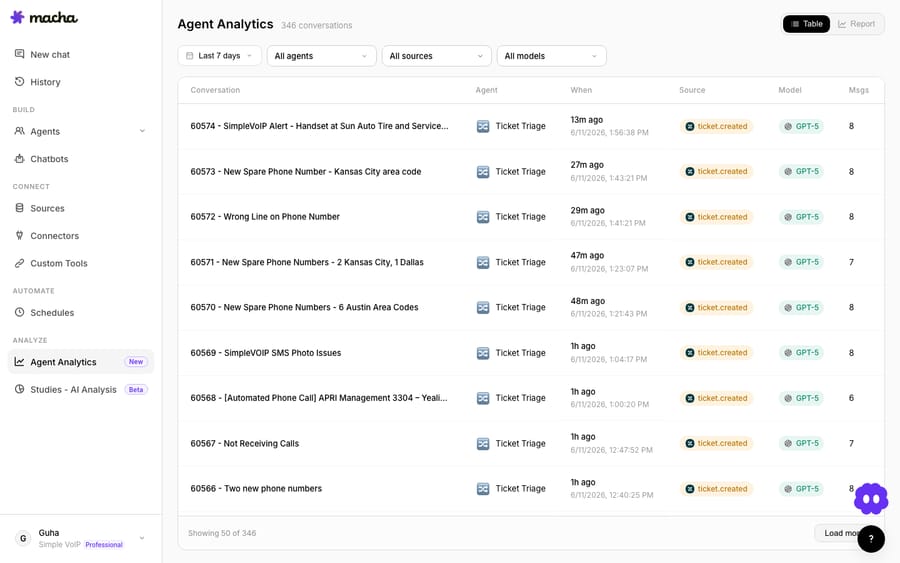Open Studies - AI Analysis page
This screenshot has height=563, width=900.
80,390
